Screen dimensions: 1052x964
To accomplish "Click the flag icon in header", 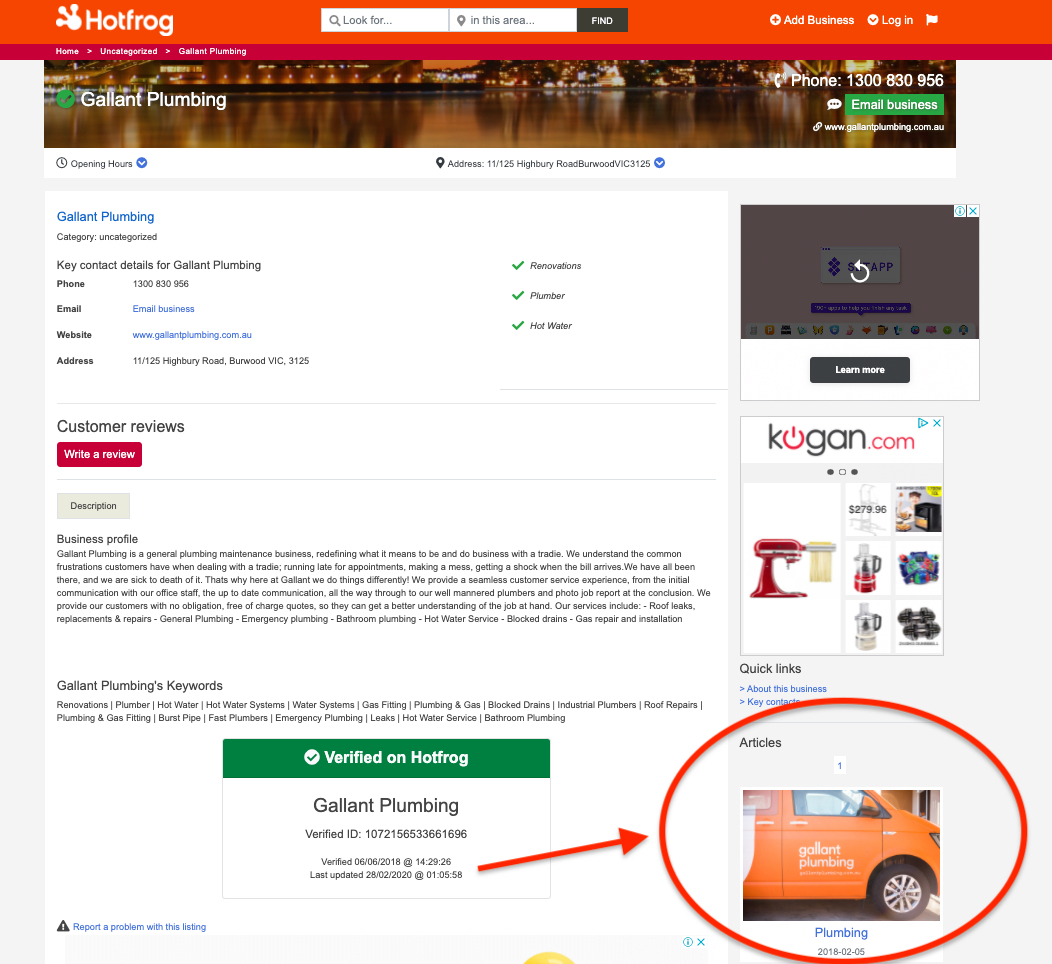I will (932, 20).
